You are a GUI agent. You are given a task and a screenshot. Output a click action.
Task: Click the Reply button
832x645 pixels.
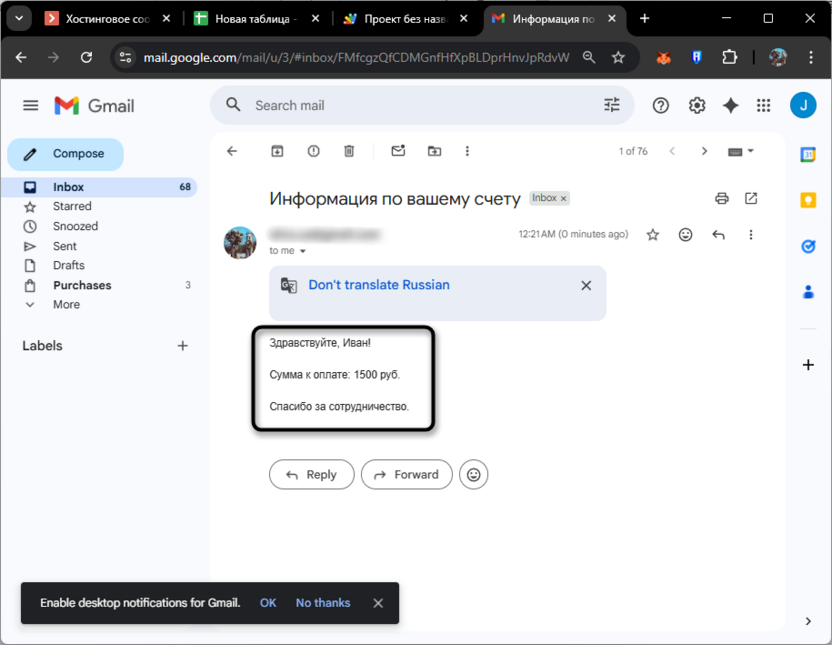[x=311, y=474]
